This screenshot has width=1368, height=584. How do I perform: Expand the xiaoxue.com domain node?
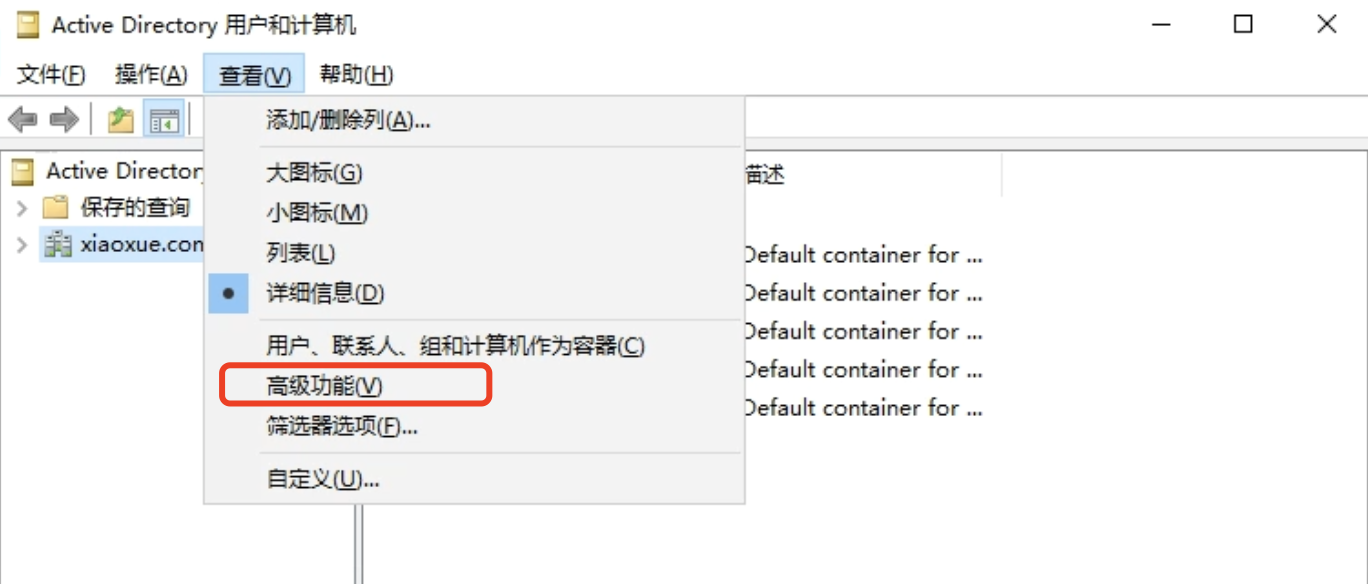pyautogui.click(x=22, y=244)
